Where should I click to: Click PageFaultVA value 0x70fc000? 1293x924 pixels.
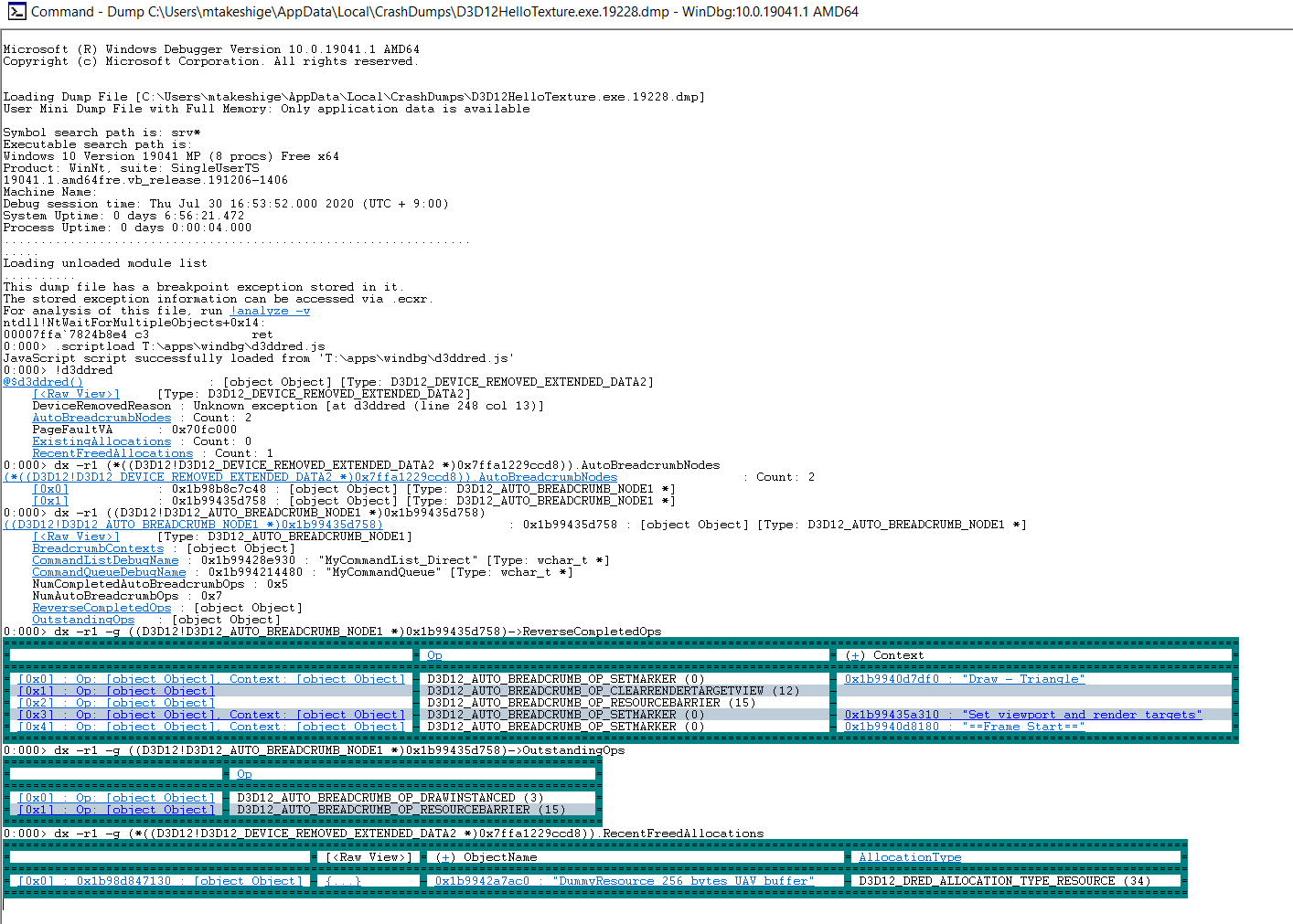[x=204, y=430]
